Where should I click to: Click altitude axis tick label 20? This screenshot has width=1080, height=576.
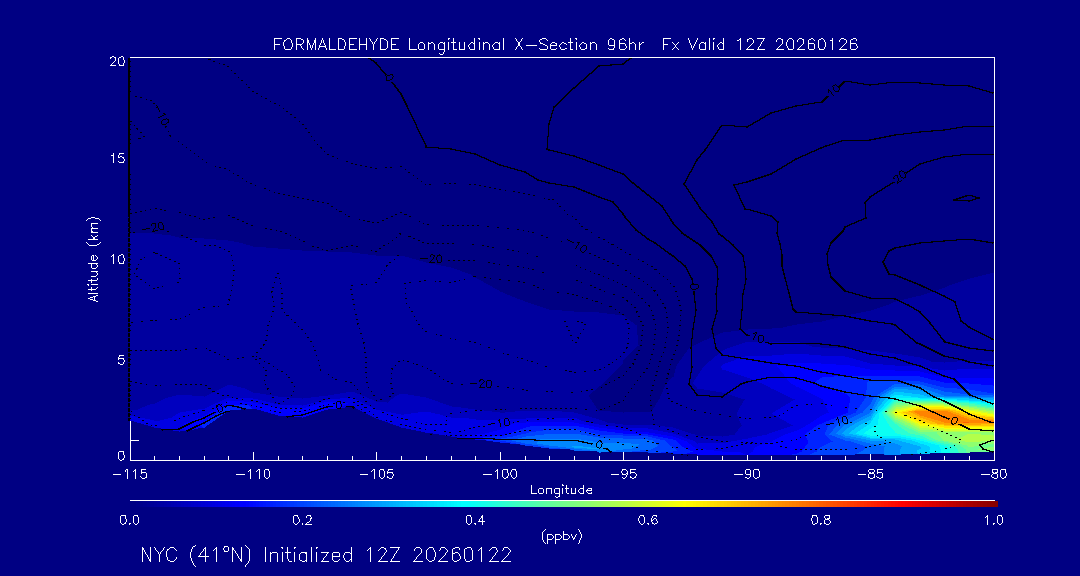click(x=116, y=60)
